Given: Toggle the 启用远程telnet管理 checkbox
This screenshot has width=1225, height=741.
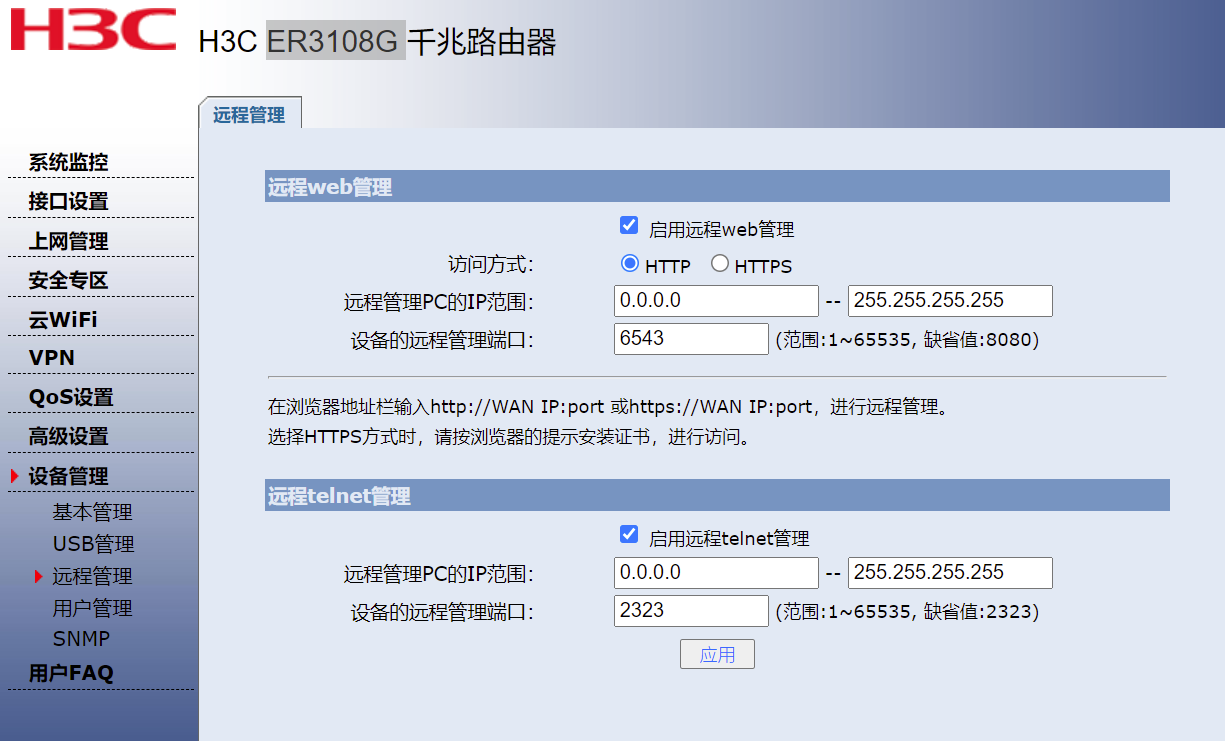Looking at the screenshot, I should point(629,534).
